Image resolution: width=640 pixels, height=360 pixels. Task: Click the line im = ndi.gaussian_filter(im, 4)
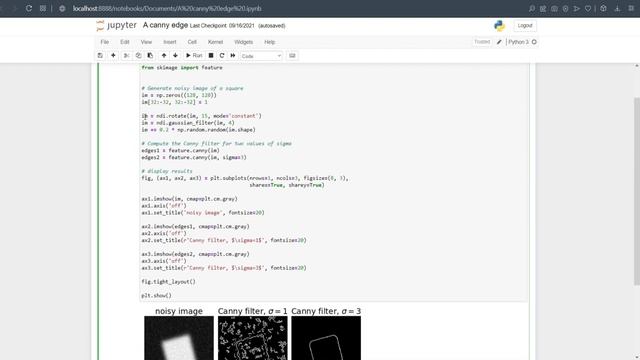coord(188,123)
